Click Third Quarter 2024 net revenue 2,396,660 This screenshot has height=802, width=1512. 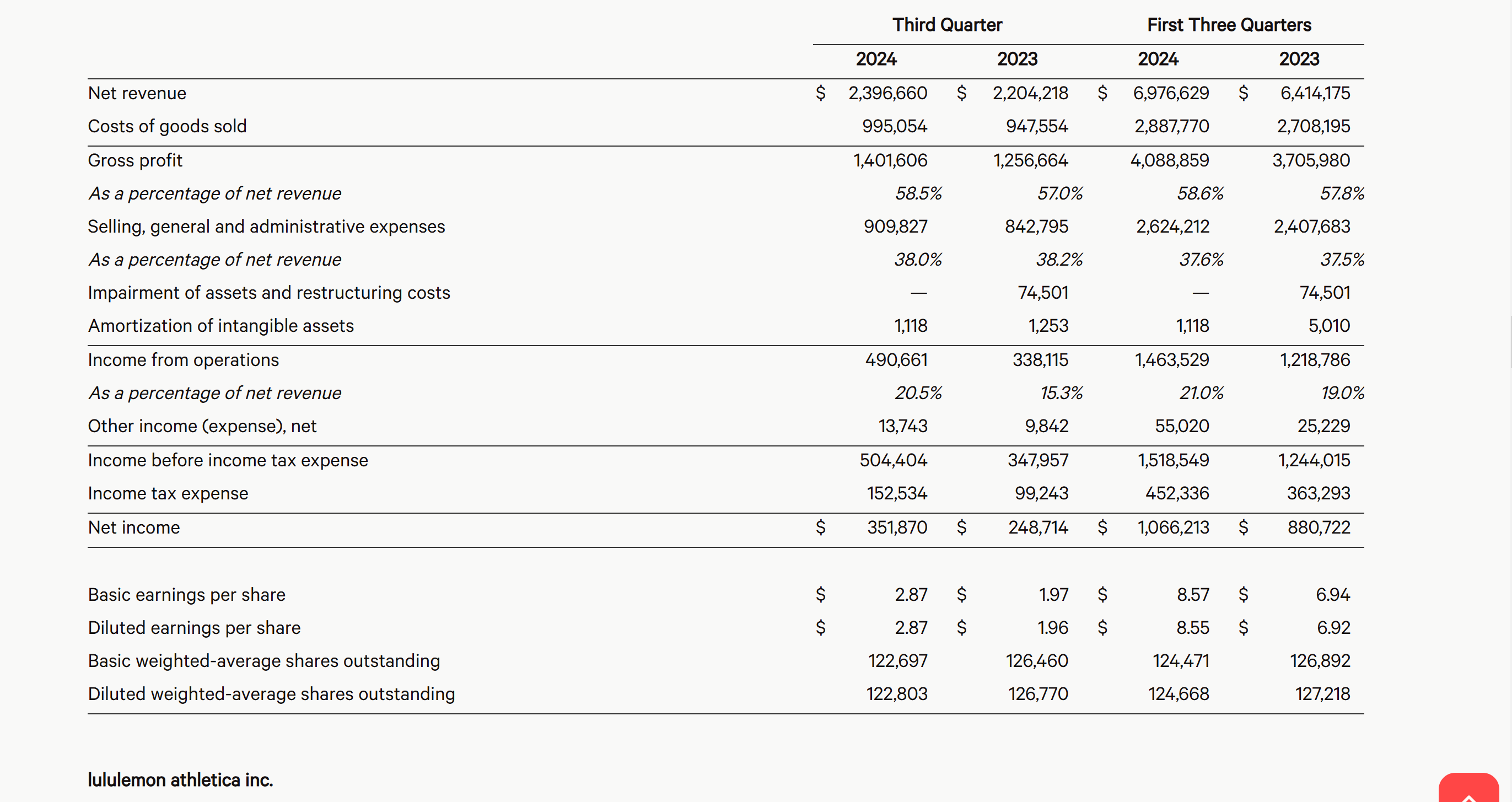[887, 93]
